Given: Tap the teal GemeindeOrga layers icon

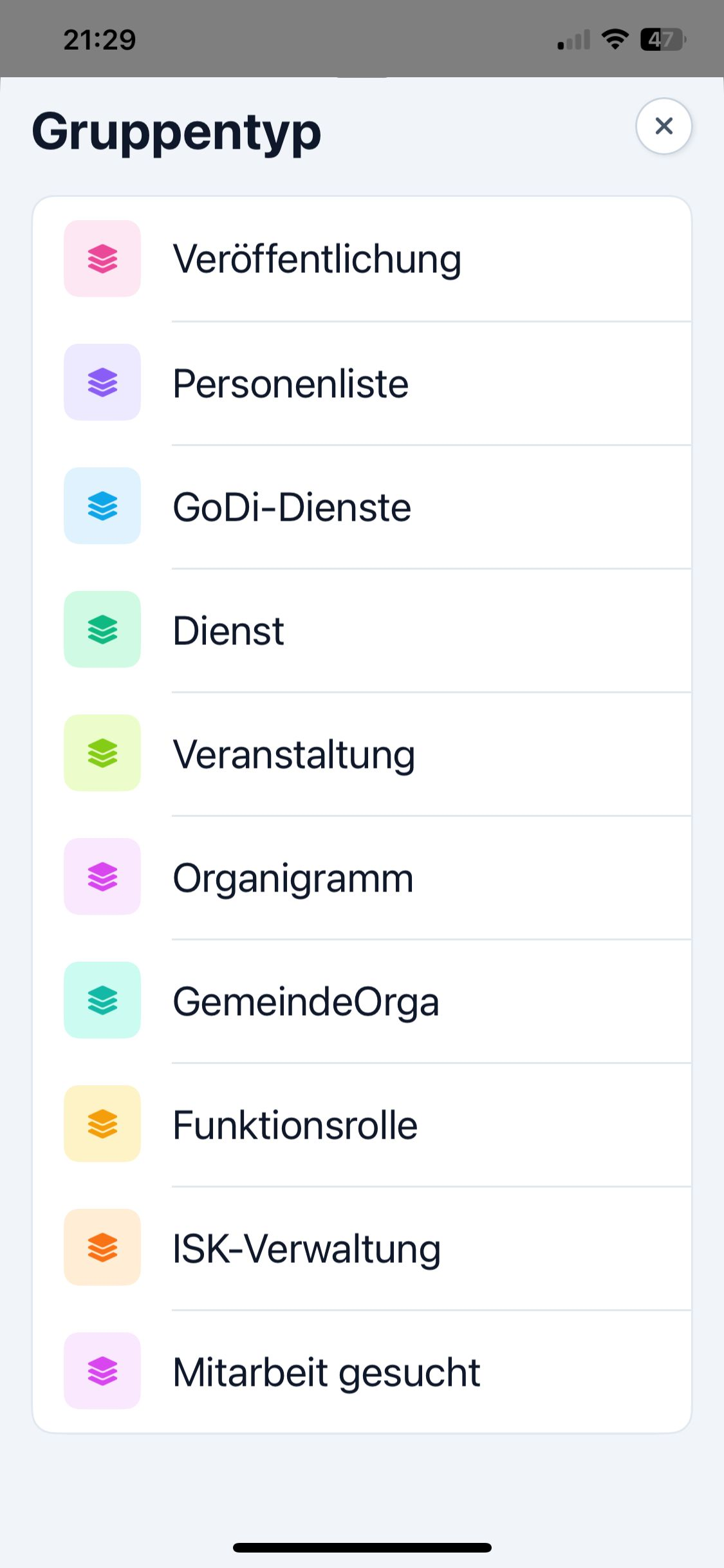Looking at the screenshot, I should (x=102, y=1000).
